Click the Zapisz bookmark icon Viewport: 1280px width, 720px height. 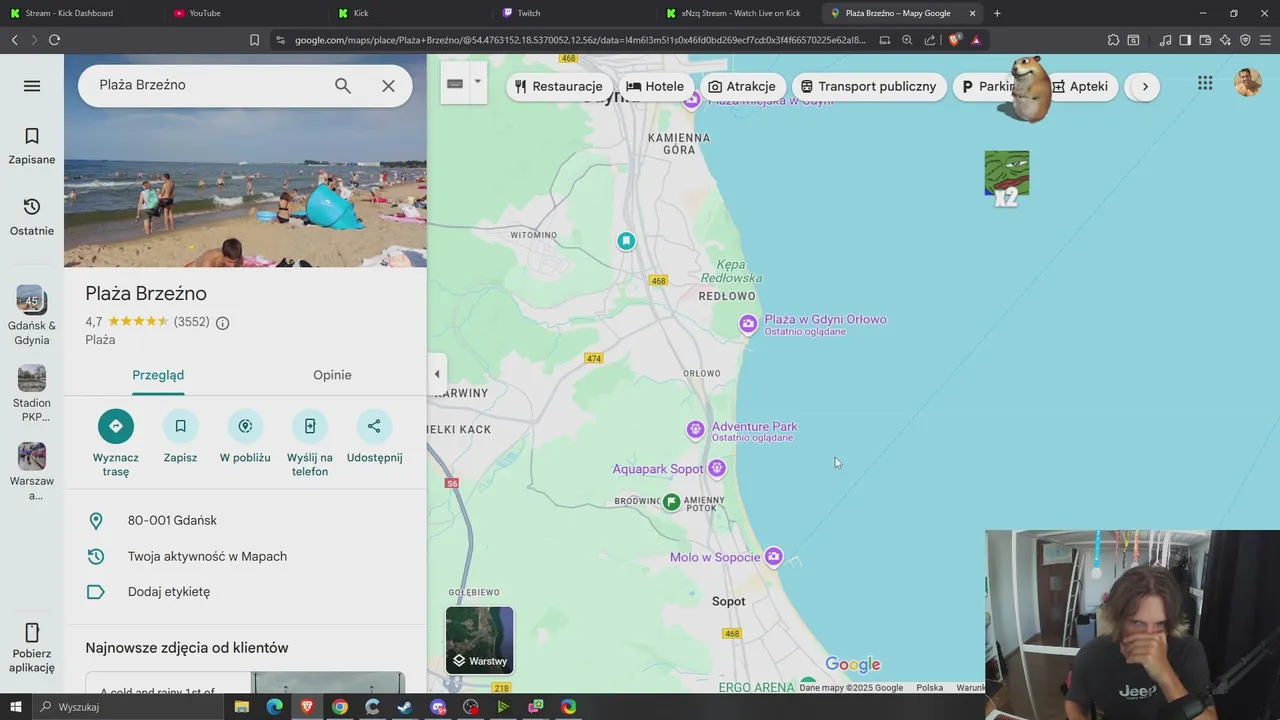coord(180,426)
